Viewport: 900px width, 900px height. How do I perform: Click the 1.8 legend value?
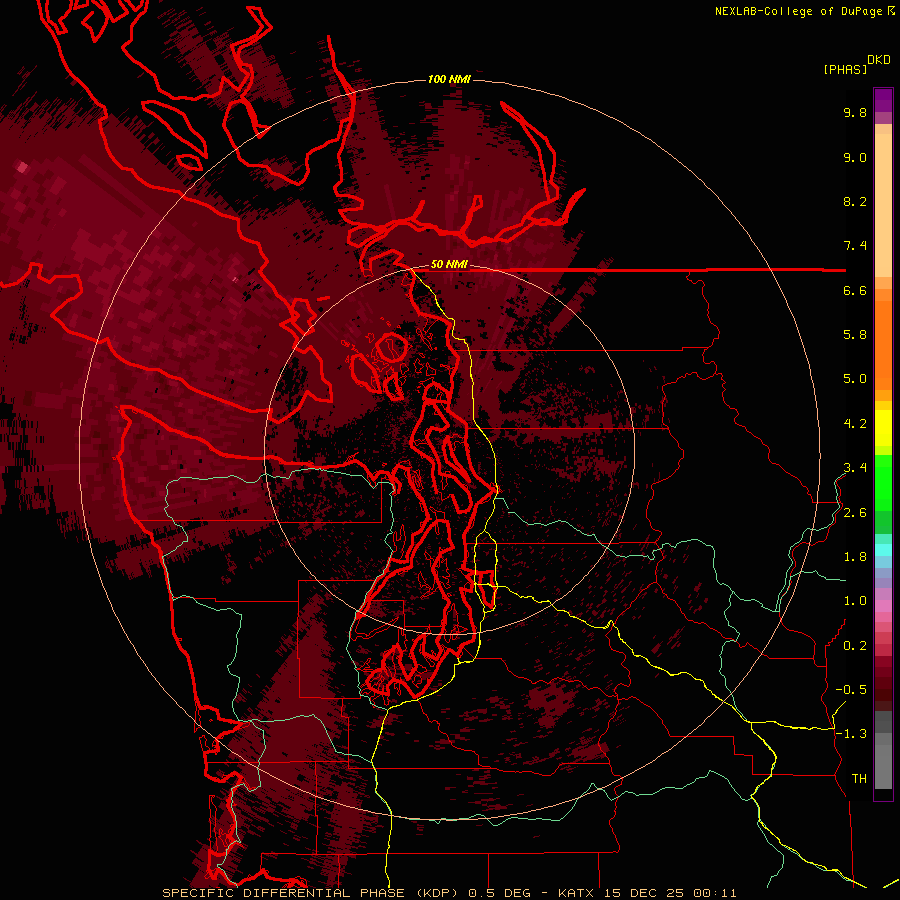click(855, 557)
